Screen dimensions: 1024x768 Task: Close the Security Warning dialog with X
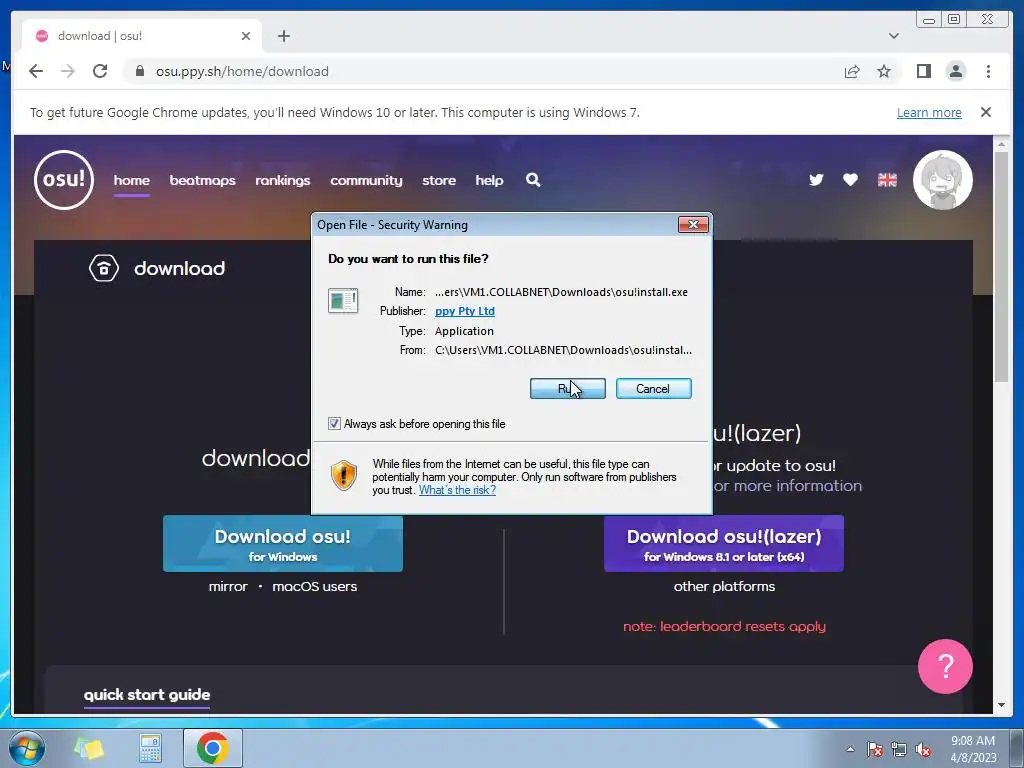[x=693, y=225]
